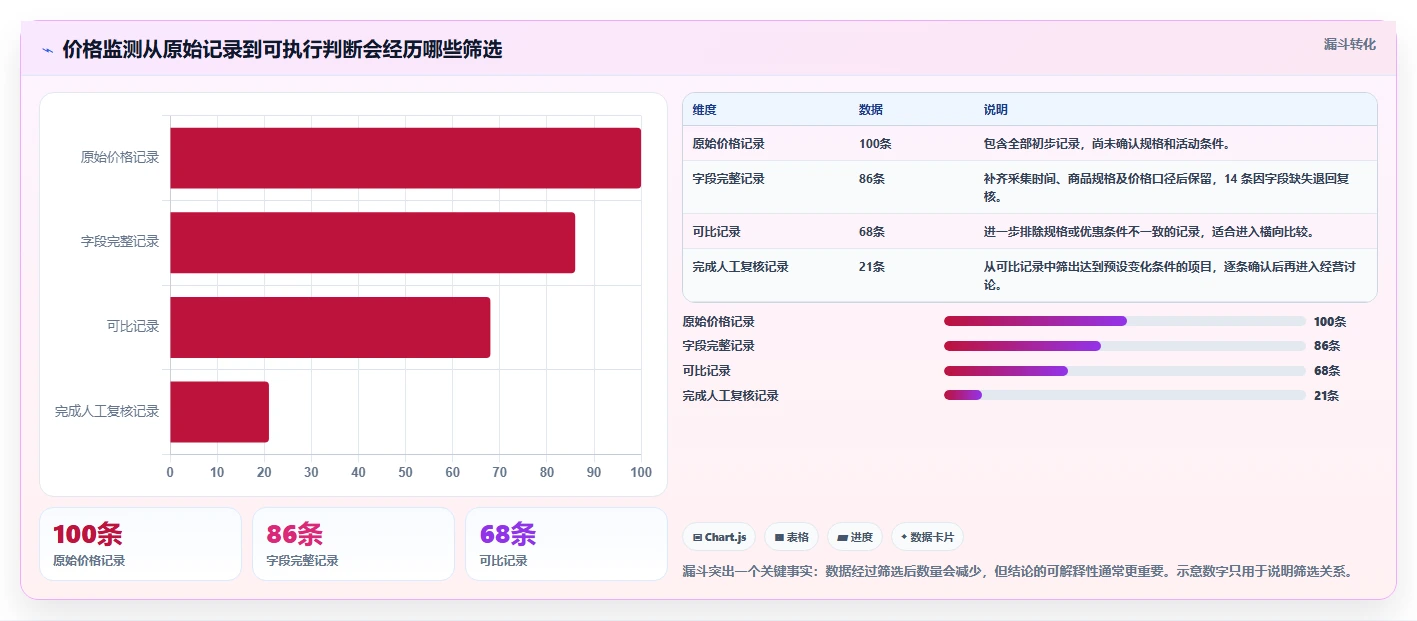The height and width of the screenshot is (621, 1417).
Task: Click the 21条 value beside the progress bar
Action: click(1326, 395)
